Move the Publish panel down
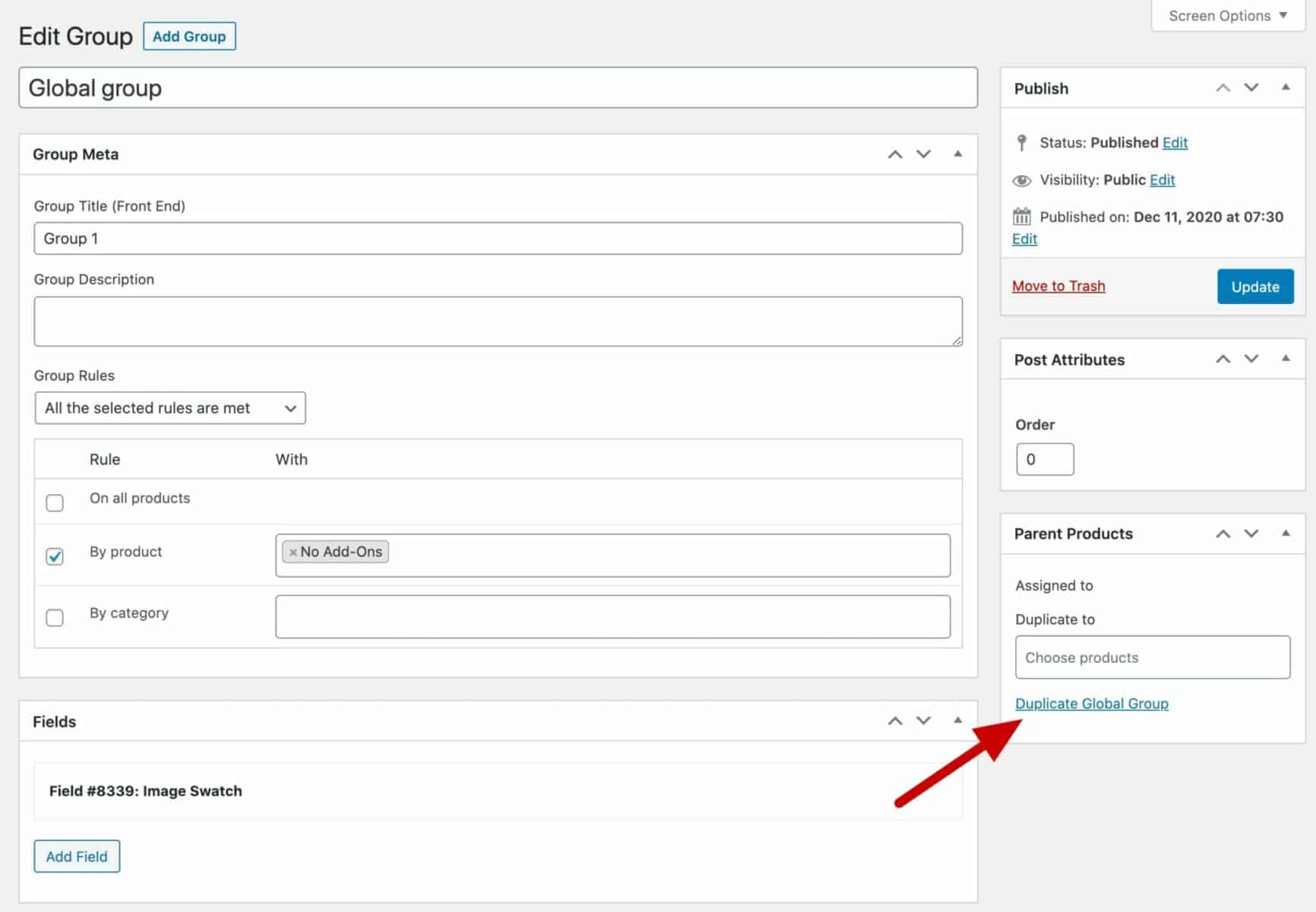The image size is (1316, 912). point(1251,87)
